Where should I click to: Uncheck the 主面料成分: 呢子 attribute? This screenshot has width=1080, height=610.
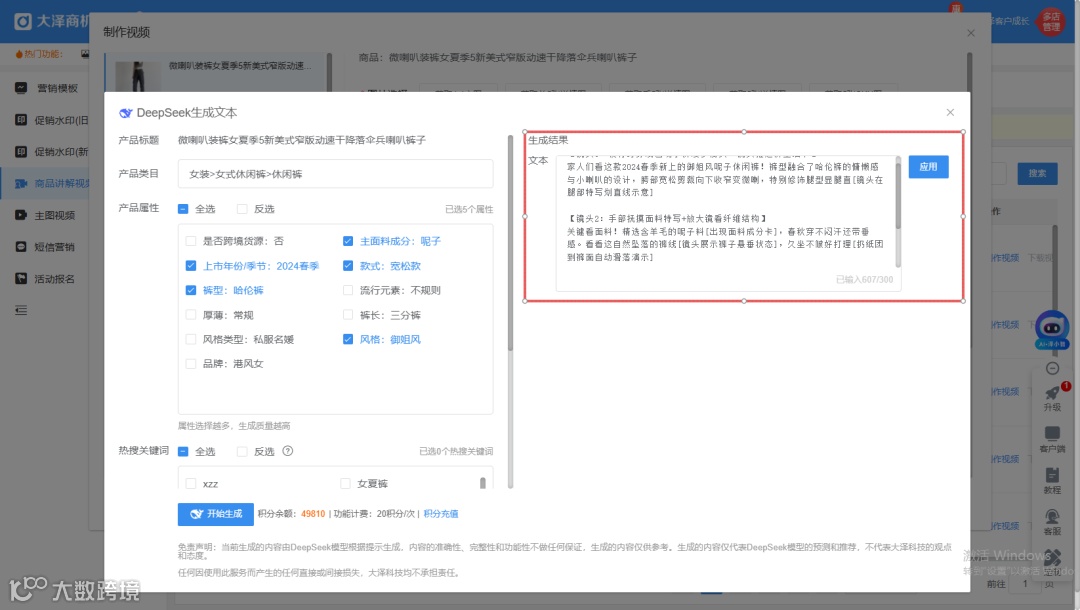click(348, 241)
